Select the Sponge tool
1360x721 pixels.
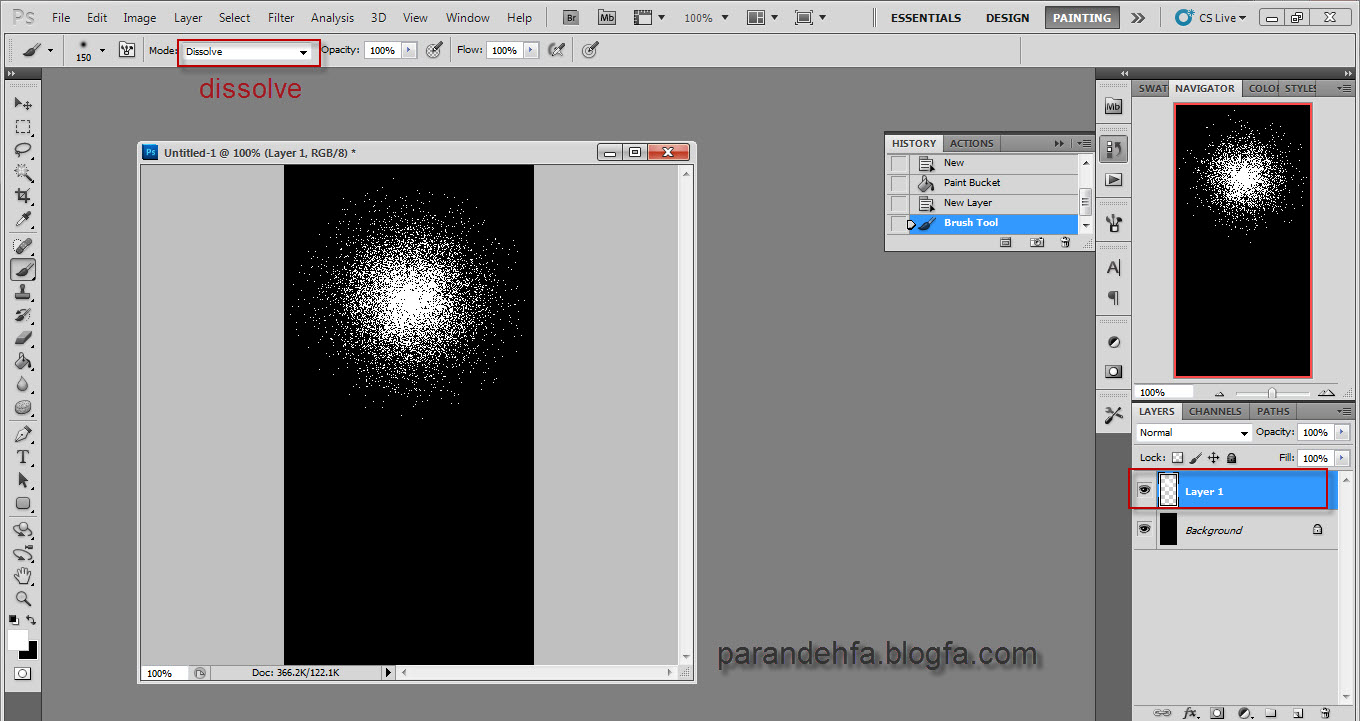click(23, 407)
